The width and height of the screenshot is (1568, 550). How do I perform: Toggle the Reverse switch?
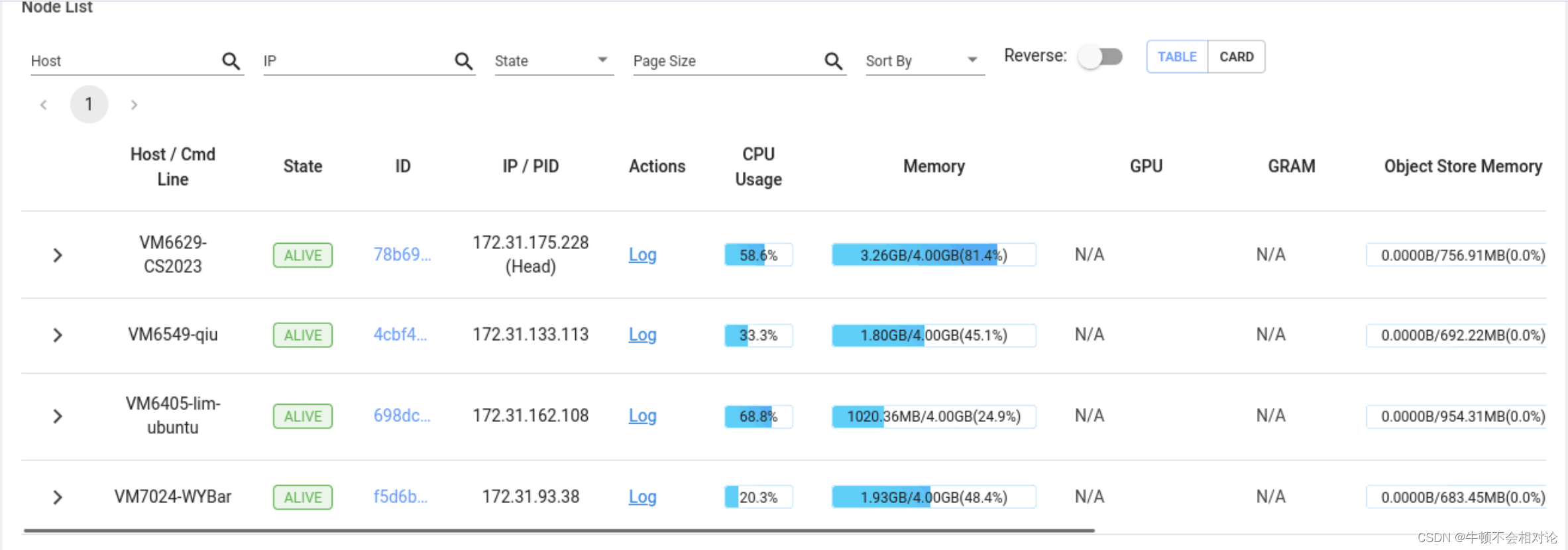pos(1101,56)
